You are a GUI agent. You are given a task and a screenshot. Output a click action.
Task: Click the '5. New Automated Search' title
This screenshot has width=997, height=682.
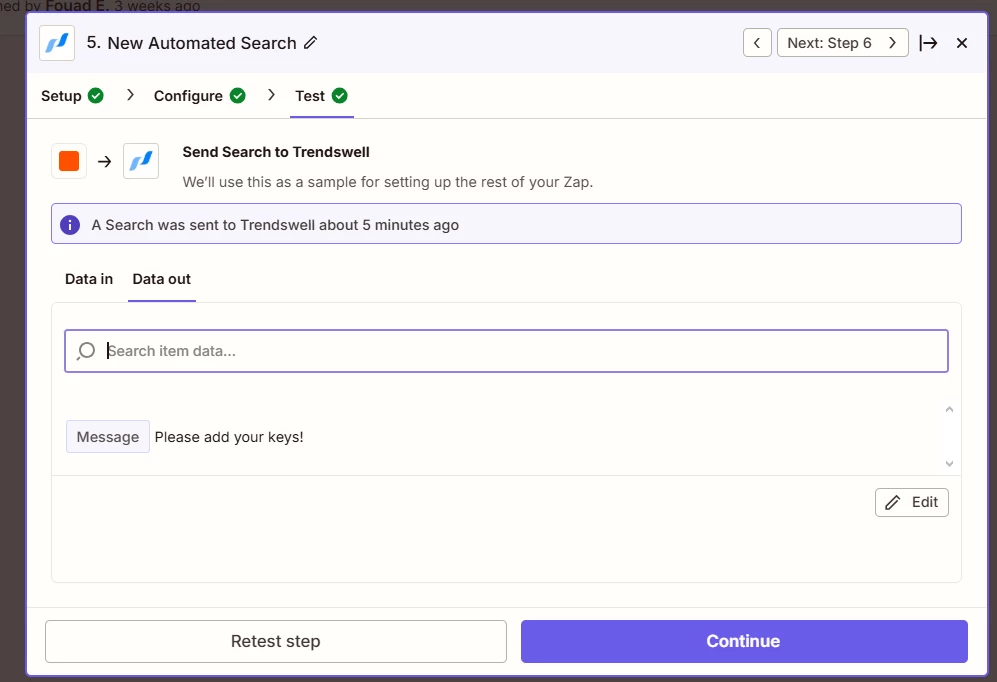coord(191,43)
